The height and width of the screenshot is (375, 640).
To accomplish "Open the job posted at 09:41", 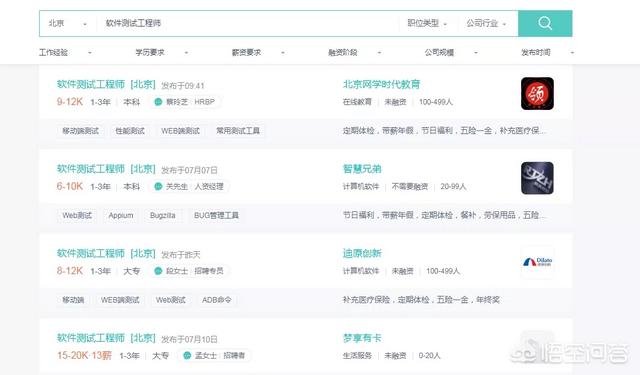I will click(106, 84).
